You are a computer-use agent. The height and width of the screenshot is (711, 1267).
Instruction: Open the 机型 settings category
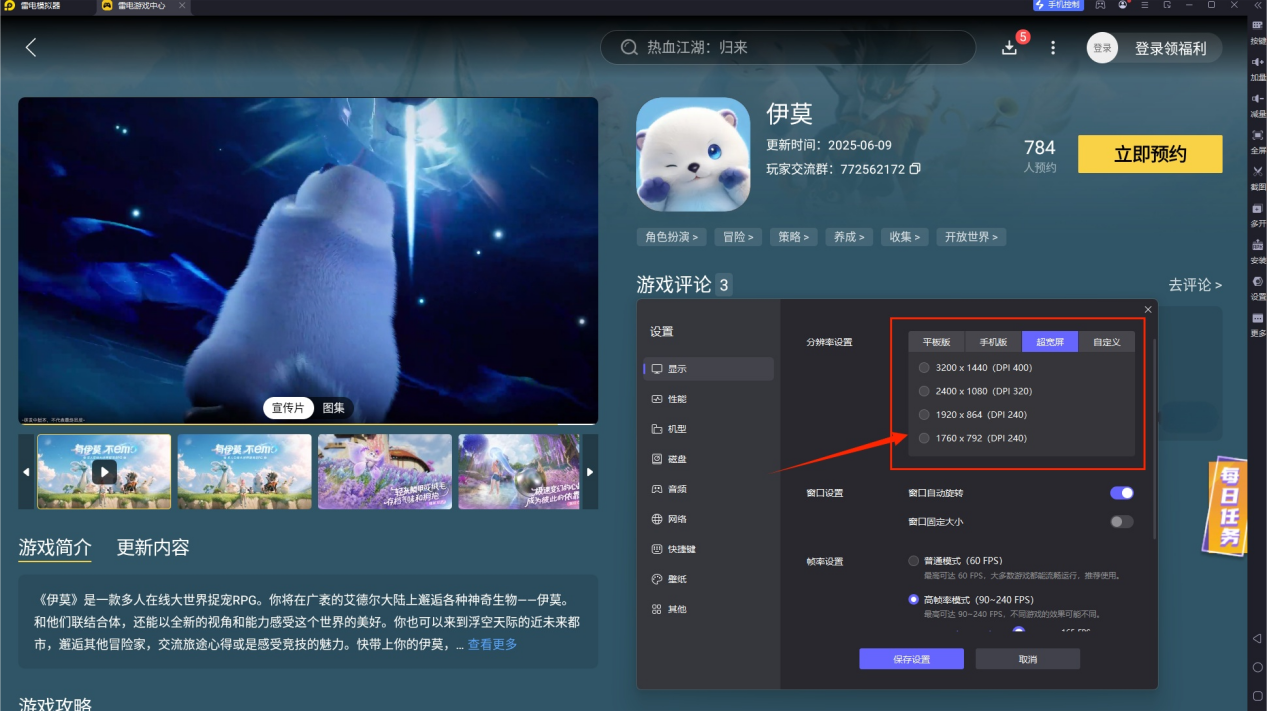709,429
